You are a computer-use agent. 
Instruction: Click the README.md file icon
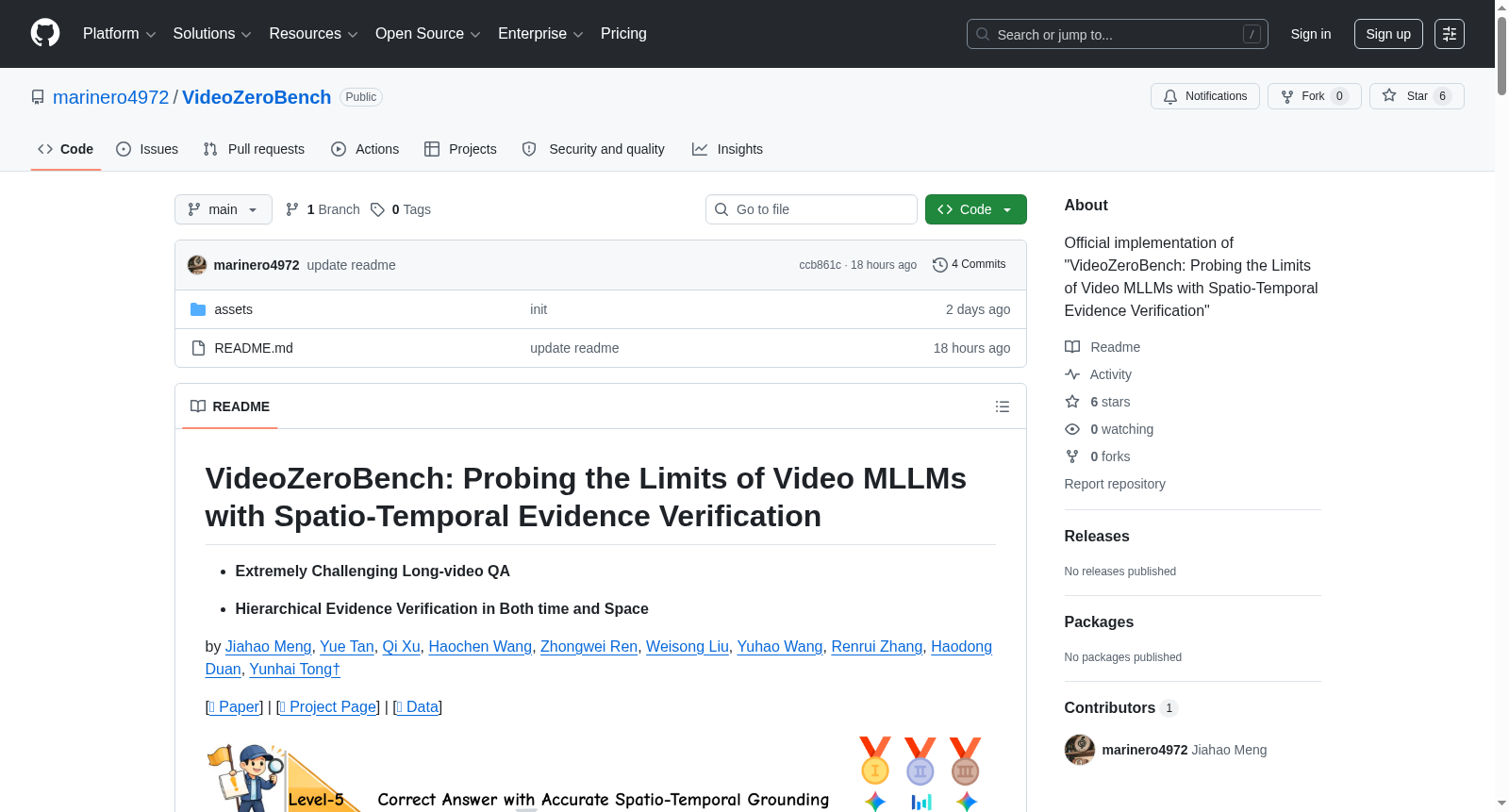click(198, 348)
